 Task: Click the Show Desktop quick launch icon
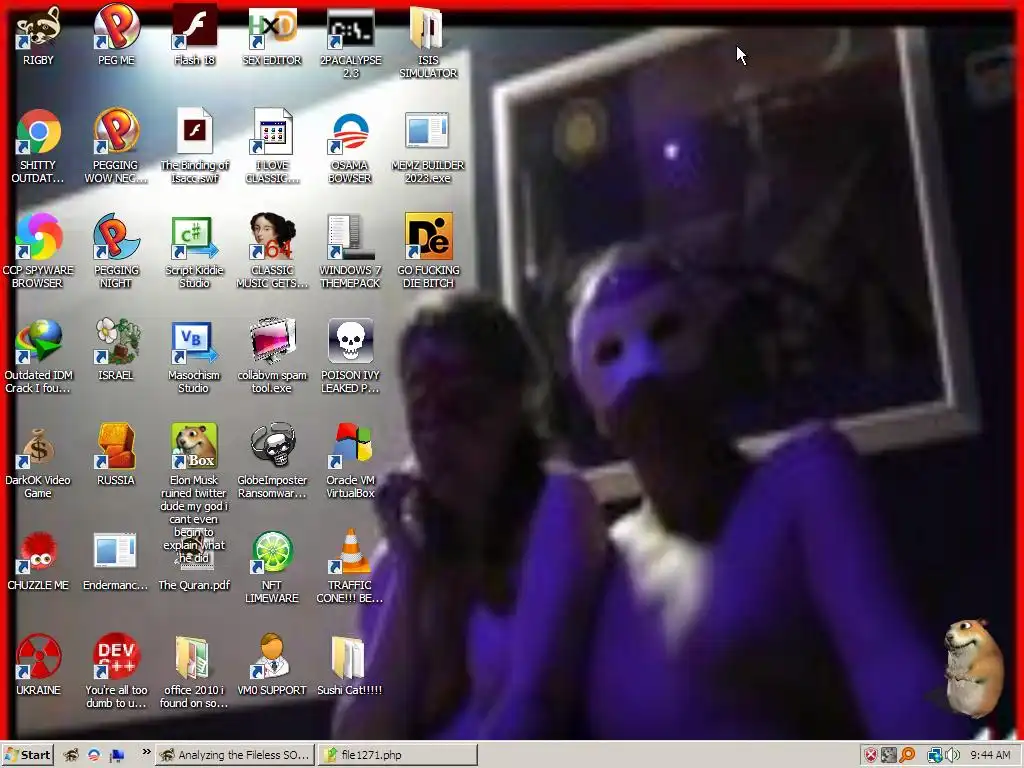[117, 756]
